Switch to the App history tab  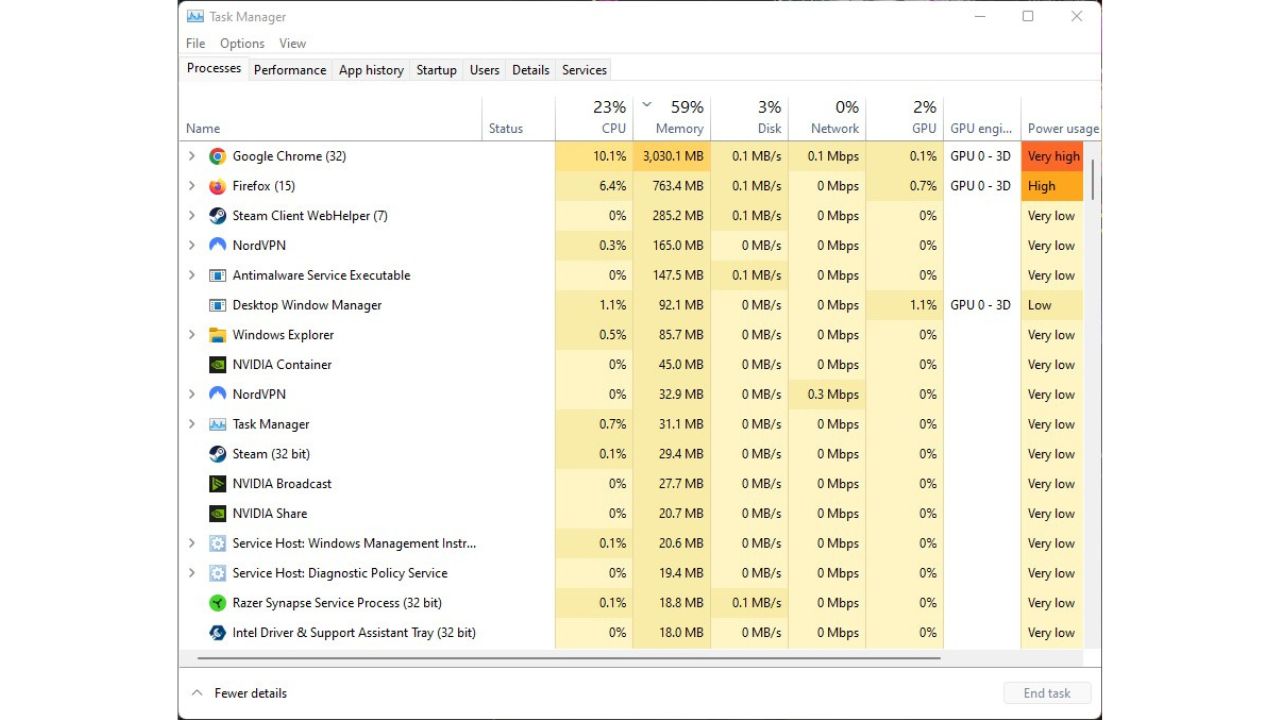click(x=371, y=70)
